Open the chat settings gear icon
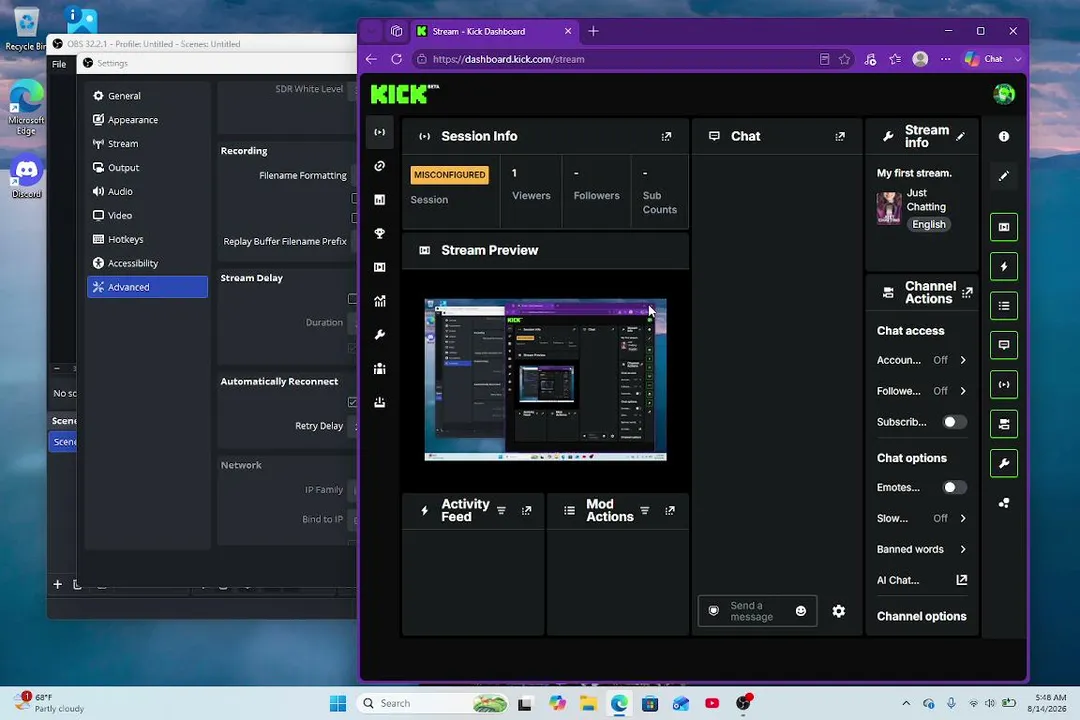The height and width of the screenshot is (720, 1080). [x=838, y=611]
